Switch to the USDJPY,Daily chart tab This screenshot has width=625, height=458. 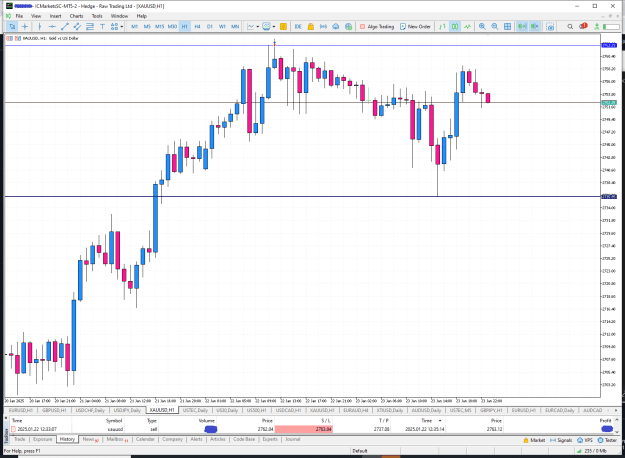[127, 410]
